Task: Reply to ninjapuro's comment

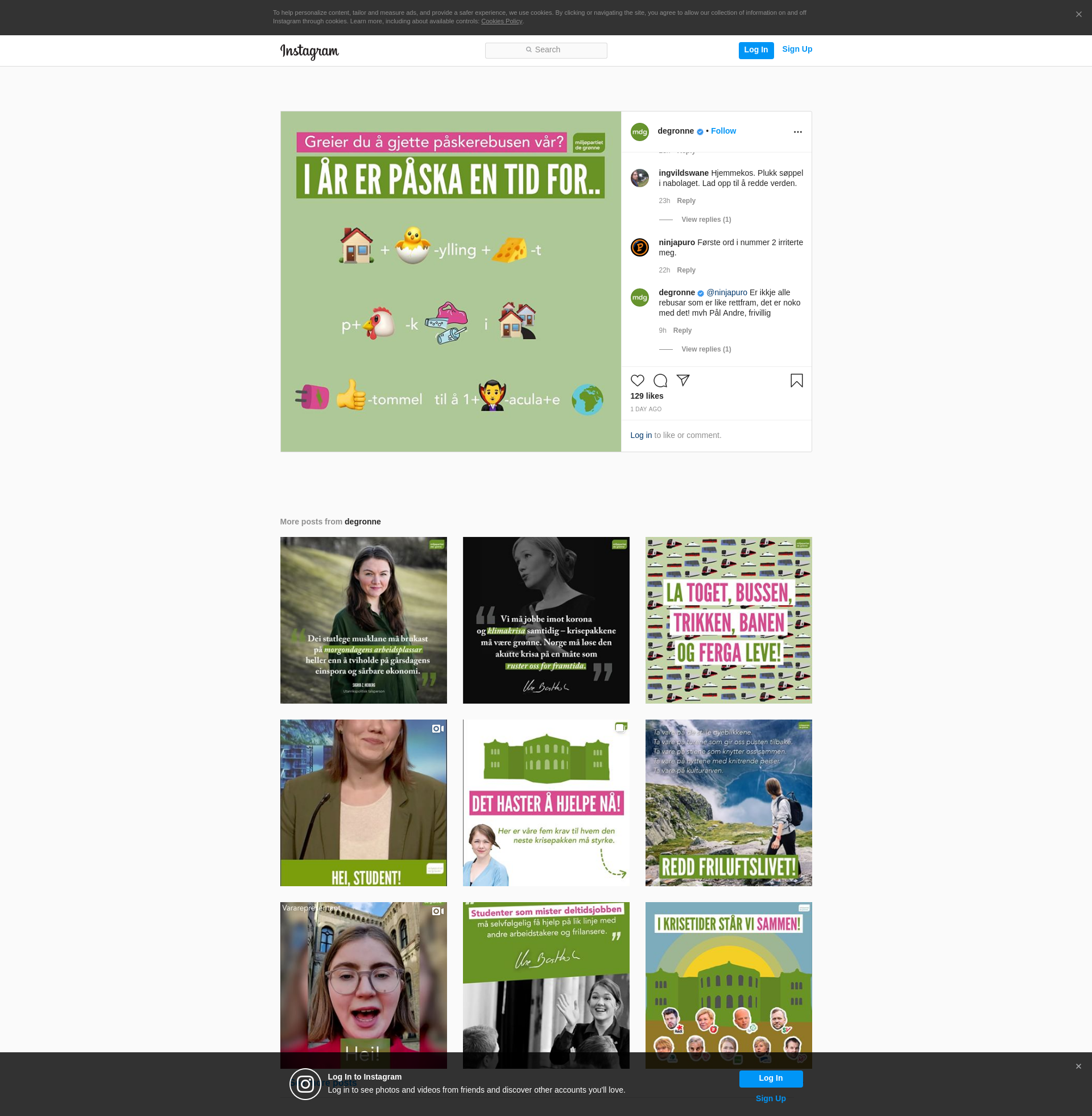Action: point(686,270)
